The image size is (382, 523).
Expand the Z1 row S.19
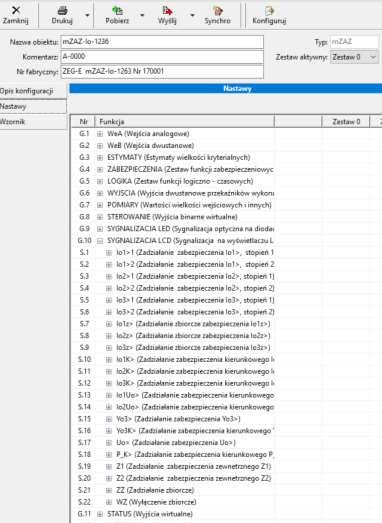(109, 467)
